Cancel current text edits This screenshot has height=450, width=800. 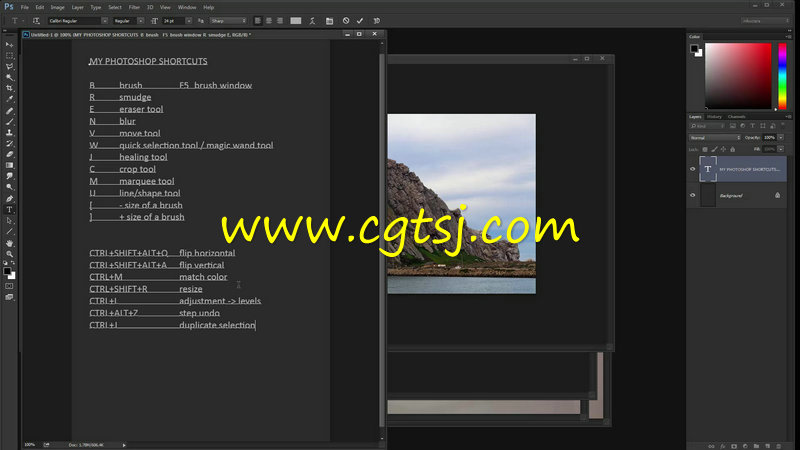click(x=346, y=21)
